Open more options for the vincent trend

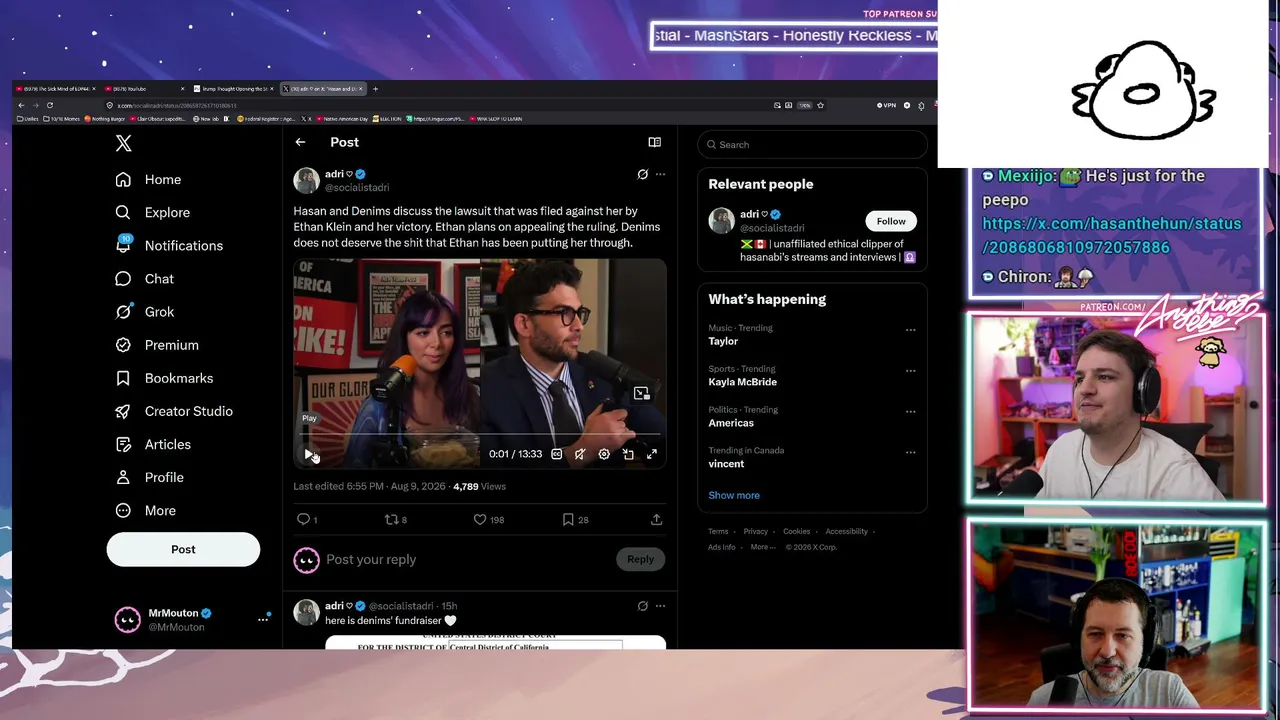pyautogui.click(x=910, y=452)
